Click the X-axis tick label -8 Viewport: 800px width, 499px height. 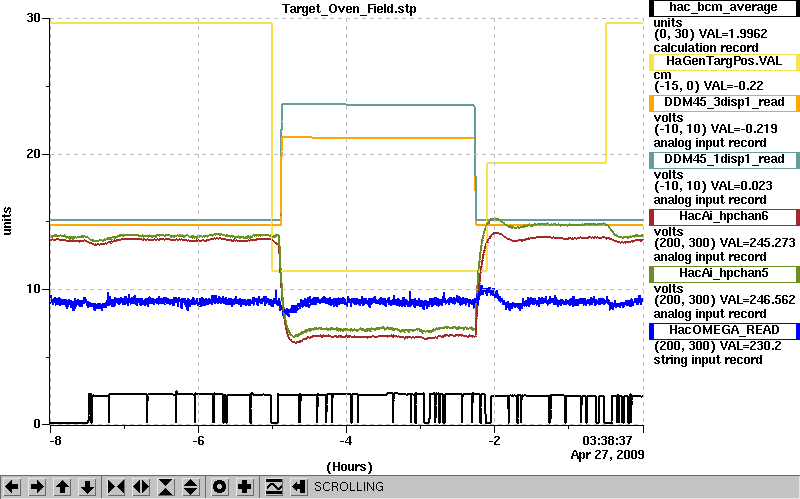click(55, 440)
